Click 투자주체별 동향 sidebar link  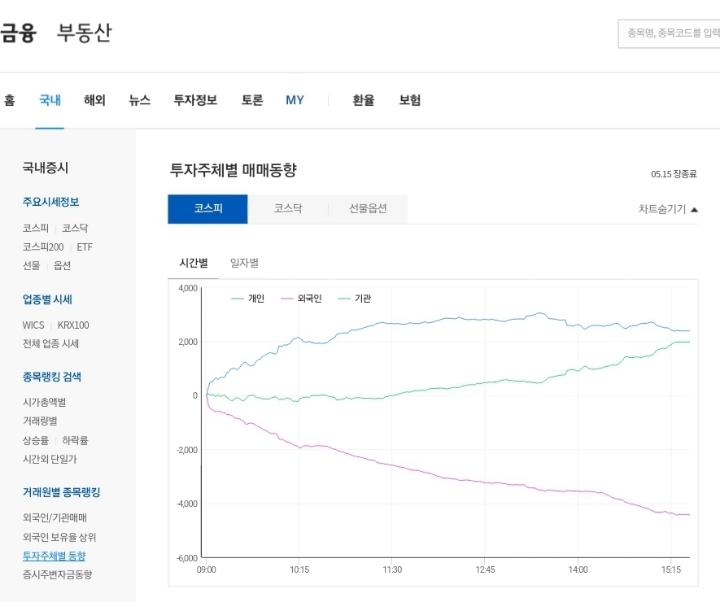pos(54,556)
